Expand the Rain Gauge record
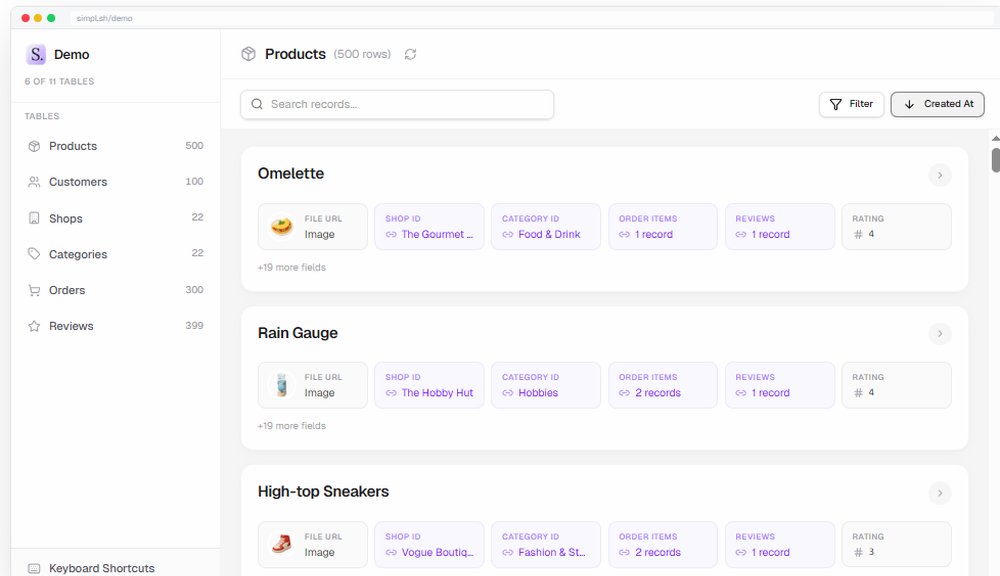This screenshot has height=576, width=1000. pos(940,334)
